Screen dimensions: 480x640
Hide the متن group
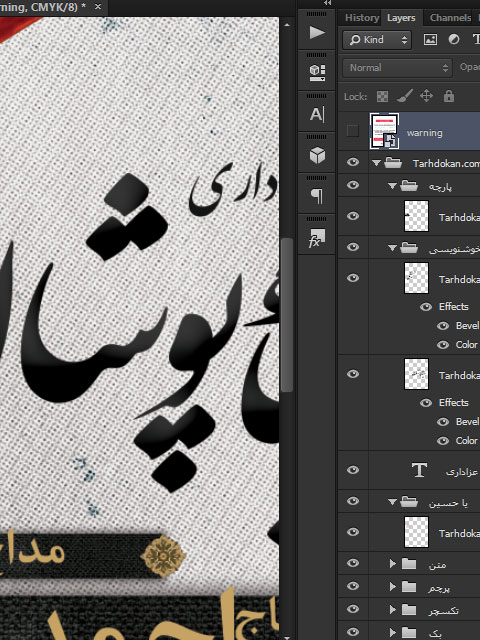pos(353,563)
